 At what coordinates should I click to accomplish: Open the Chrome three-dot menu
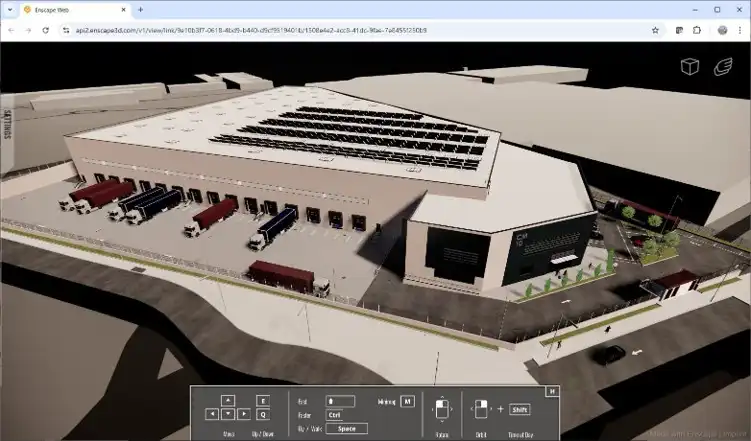[x=740, y=30]
